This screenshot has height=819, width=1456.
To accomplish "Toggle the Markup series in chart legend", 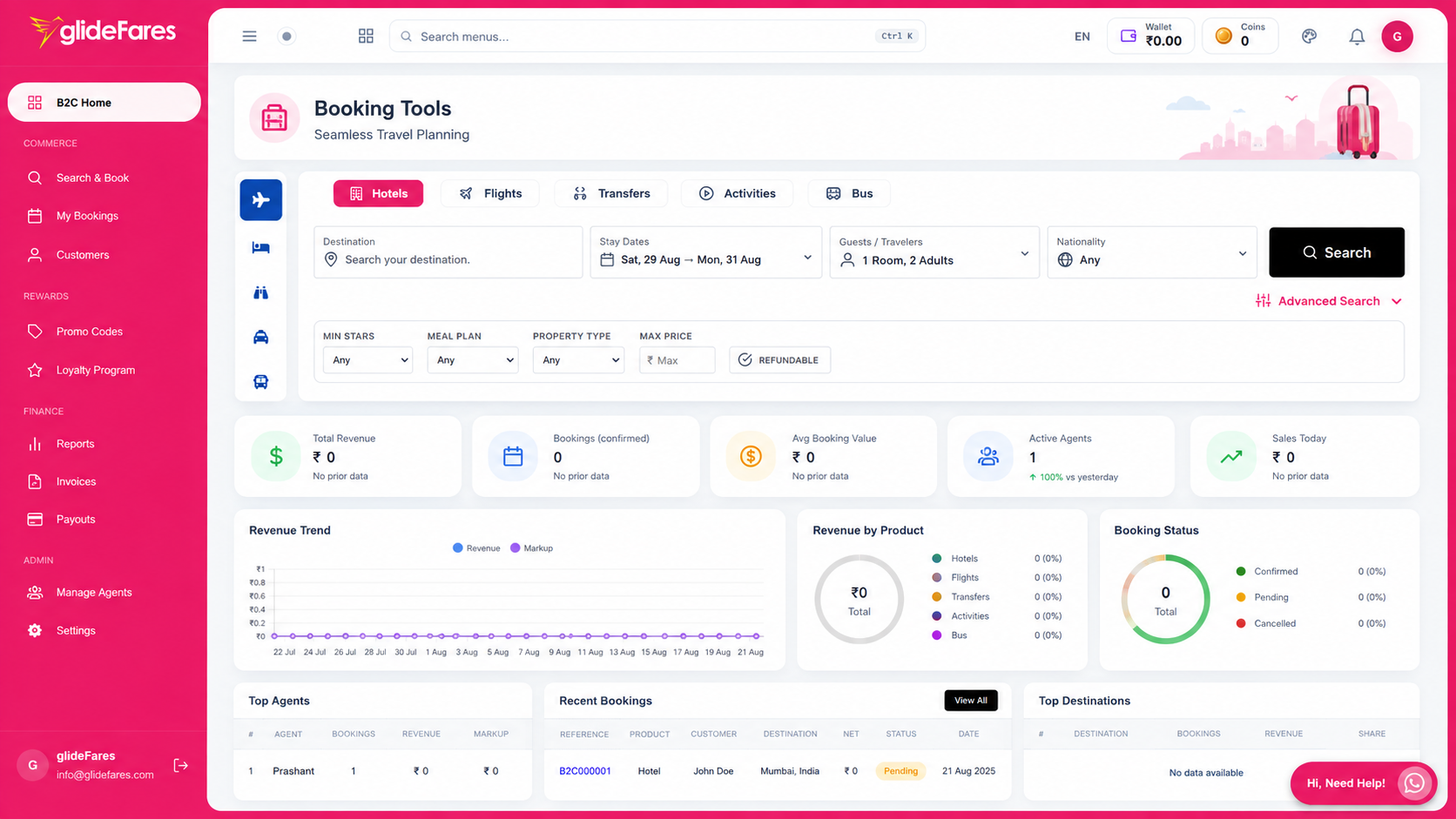I will click(x=531, y=548).
